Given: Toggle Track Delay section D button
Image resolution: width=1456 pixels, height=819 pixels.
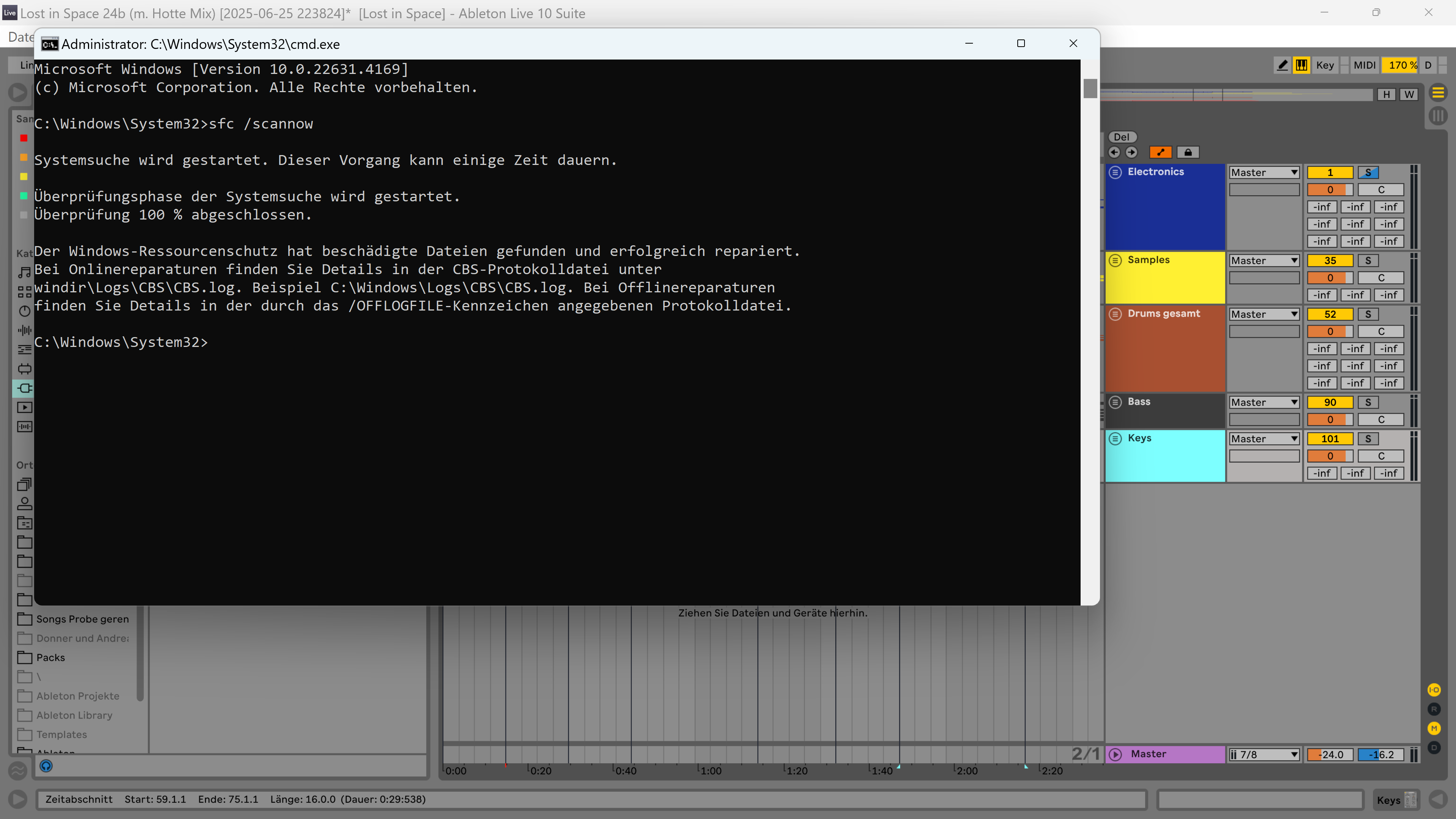Looking at the screenshot, I should coord(1434,748).
